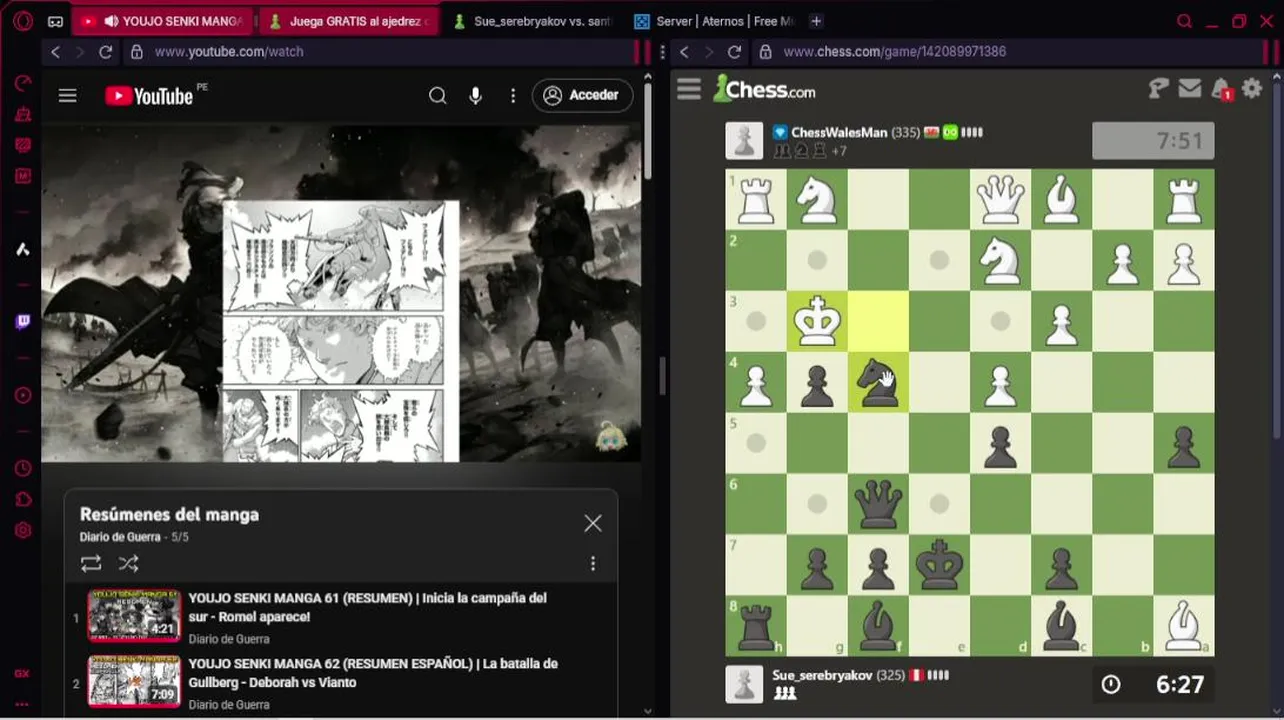Open Aria AI in Opera sidebar
This screenshot has width=1284, height=720.
(x=23, y=249)
